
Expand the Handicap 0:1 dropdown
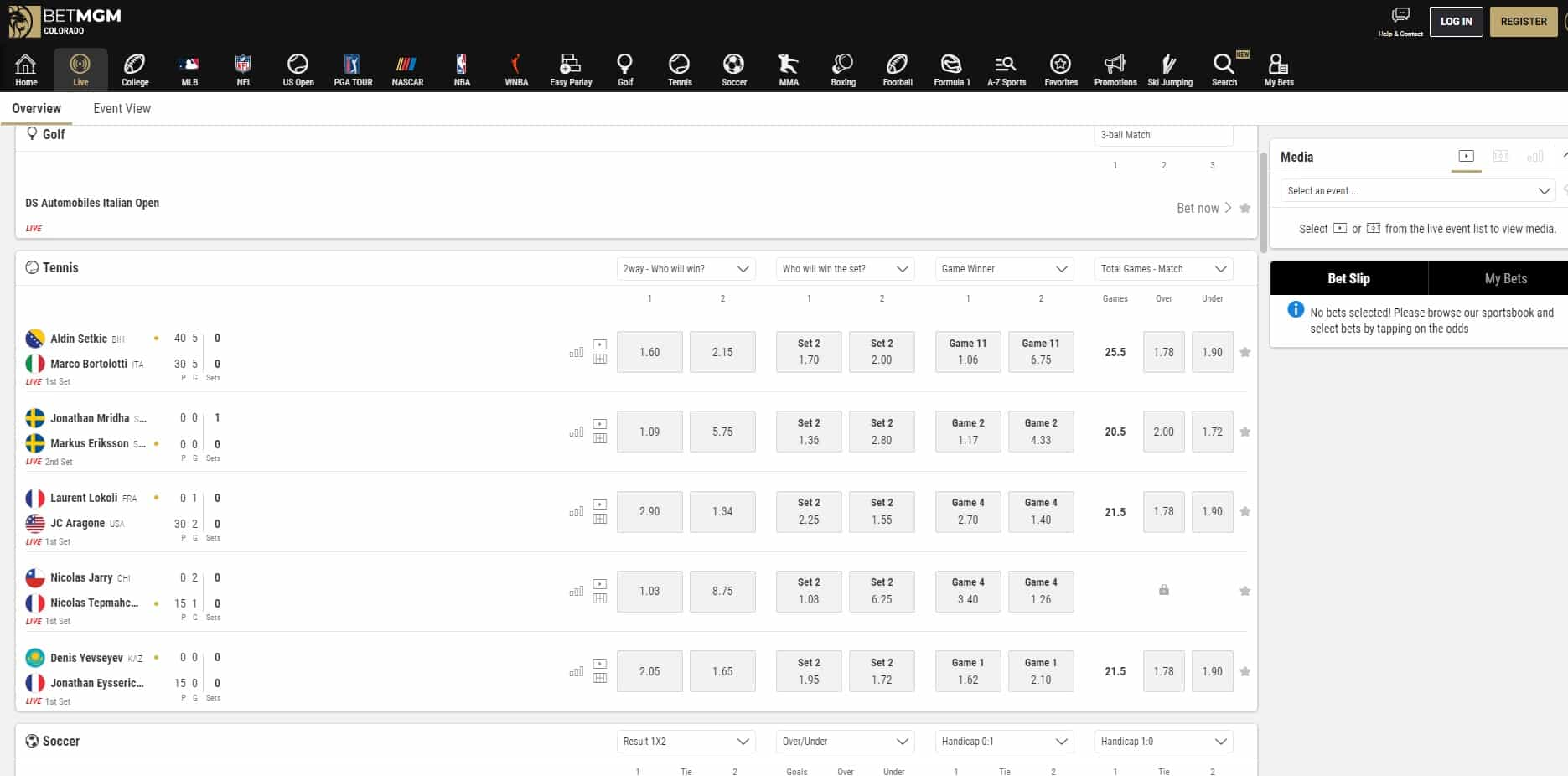click(1004, 742)
